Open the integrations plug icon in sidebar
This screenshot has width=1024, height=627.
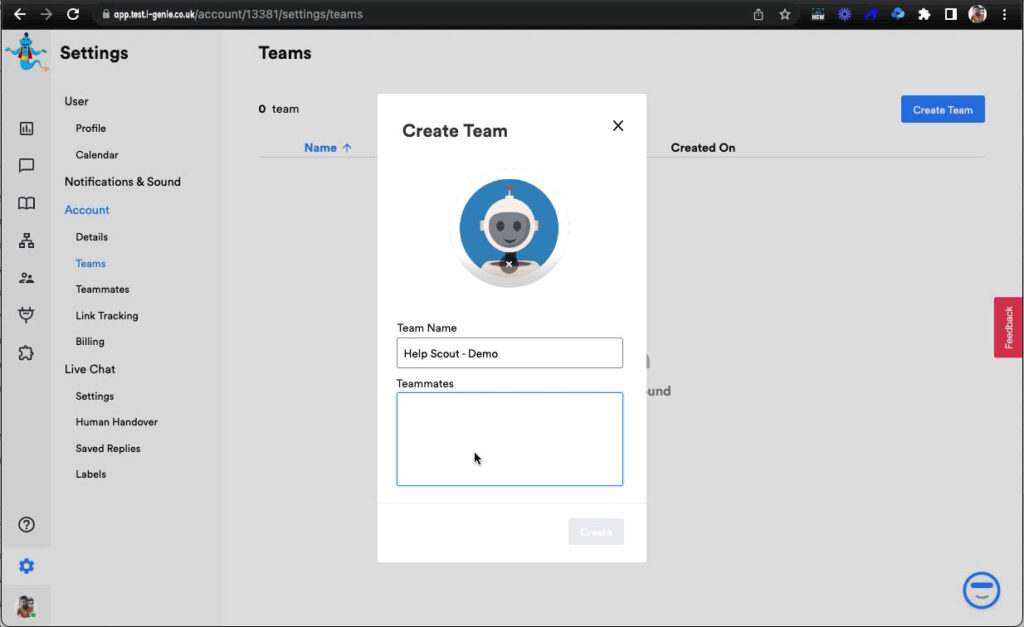[x=26, y=315]
